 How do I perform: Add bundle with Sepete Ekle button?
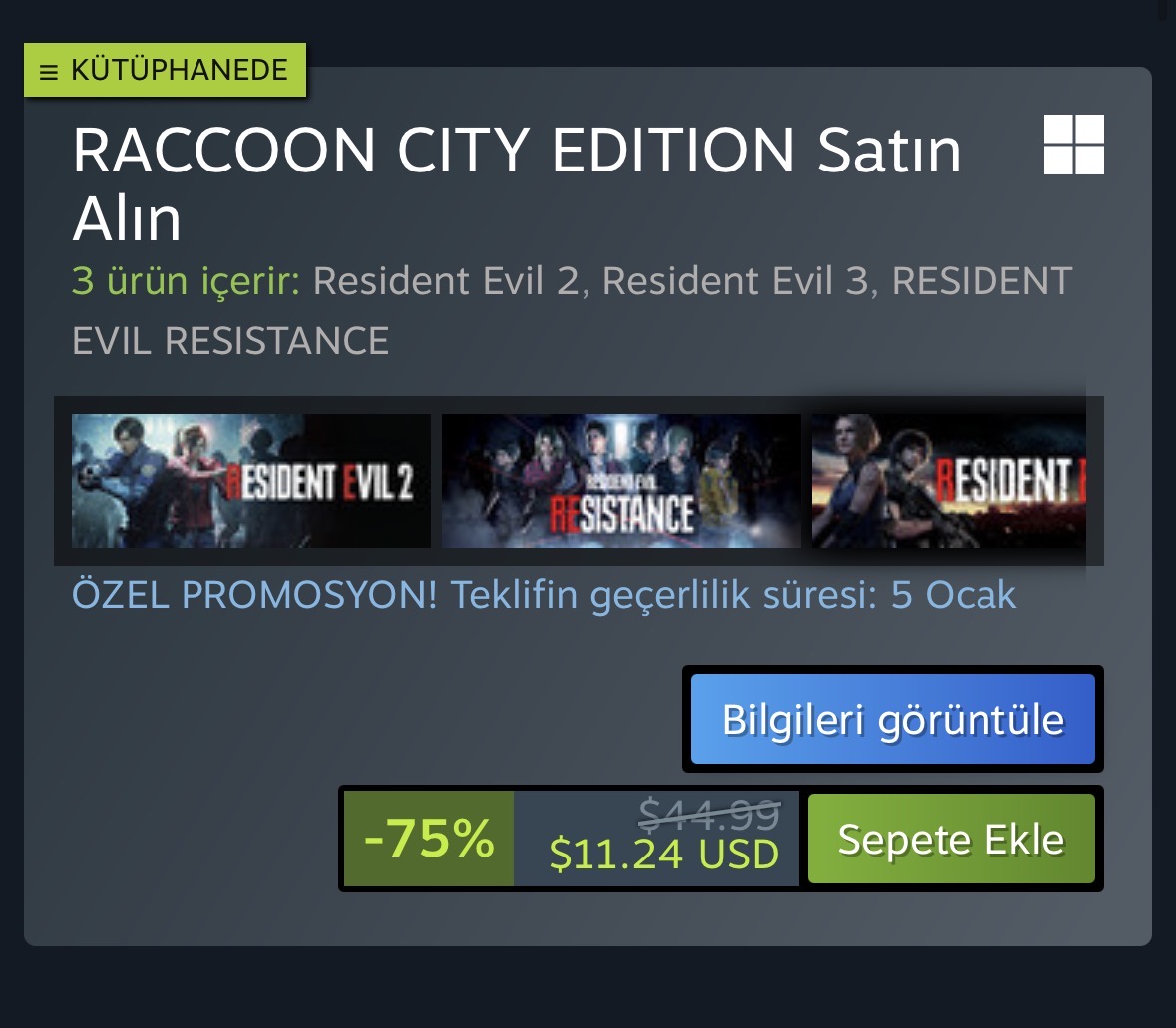951,839
